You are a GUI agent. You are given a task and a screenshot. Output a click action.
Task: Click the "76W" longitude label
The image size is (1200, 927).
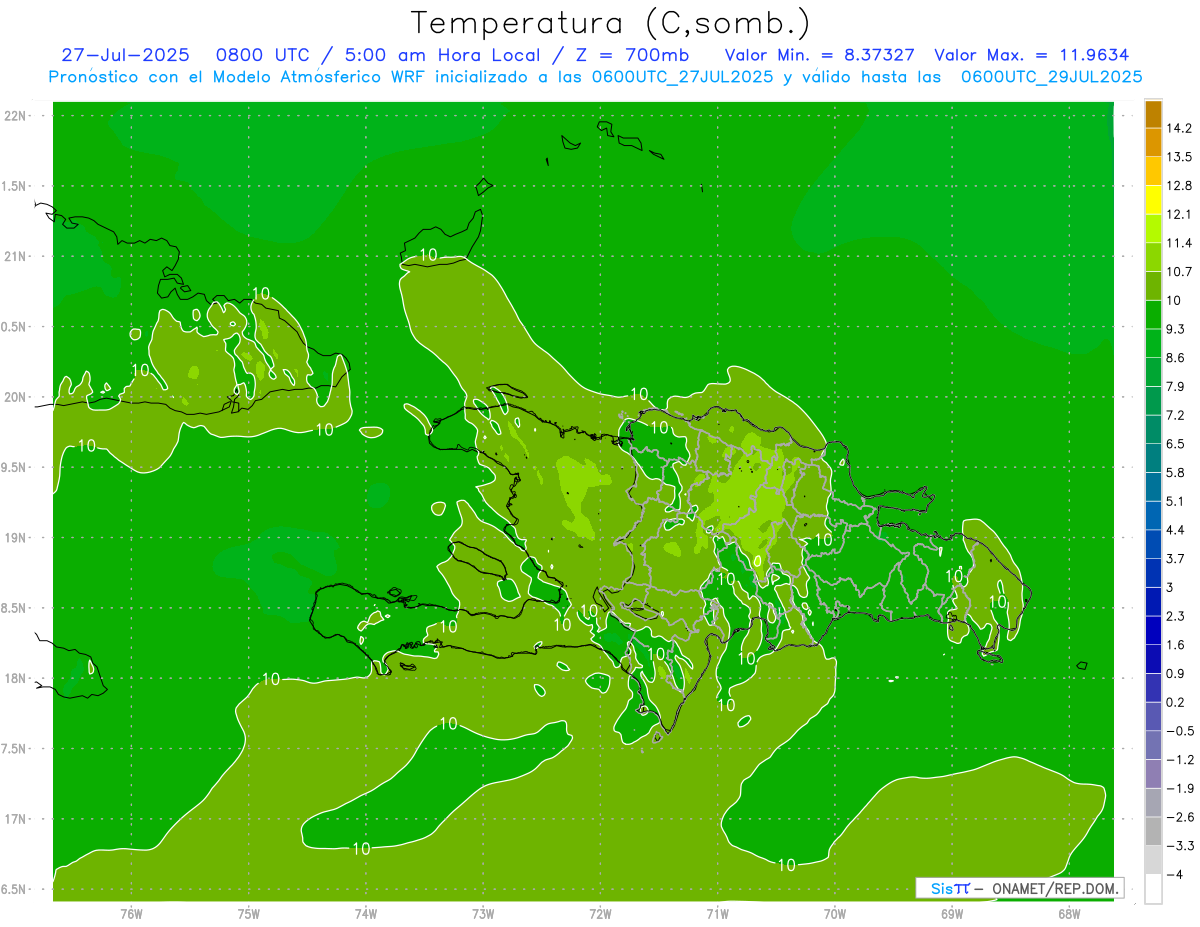[131, 913]
